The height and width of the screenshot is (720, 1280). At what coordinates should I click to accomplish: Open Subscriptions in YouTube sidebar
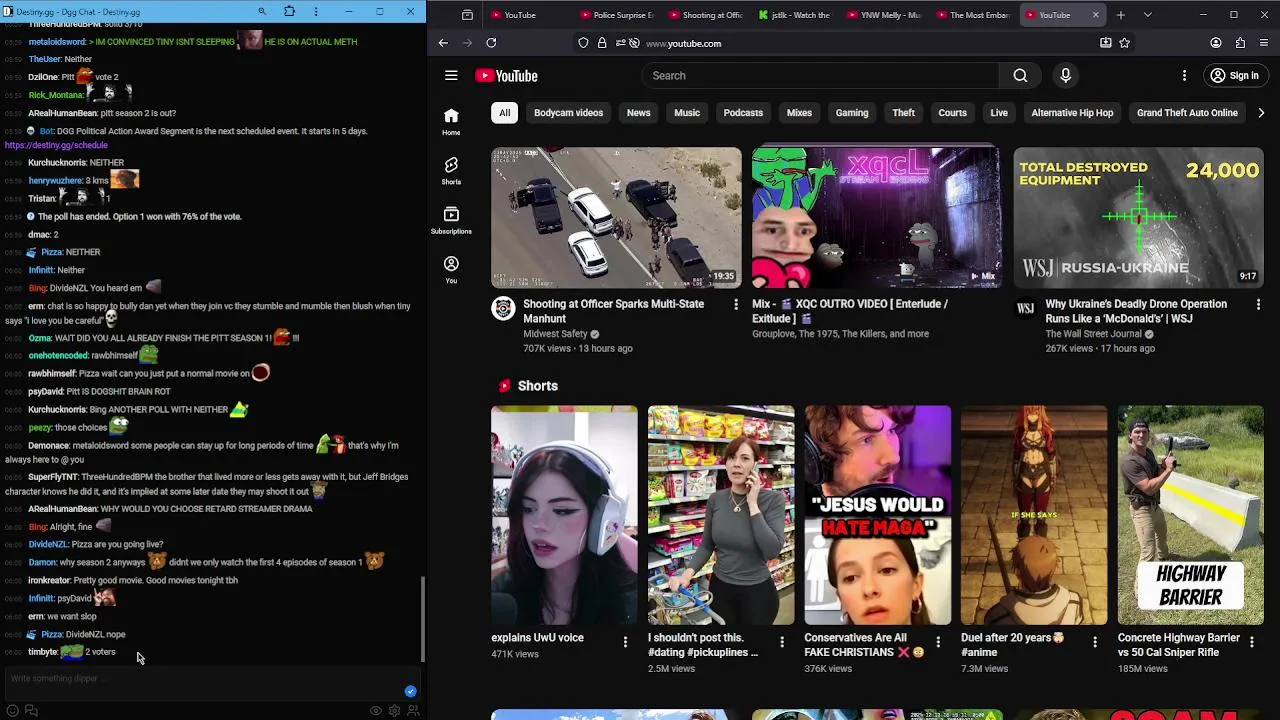(451, 220)
